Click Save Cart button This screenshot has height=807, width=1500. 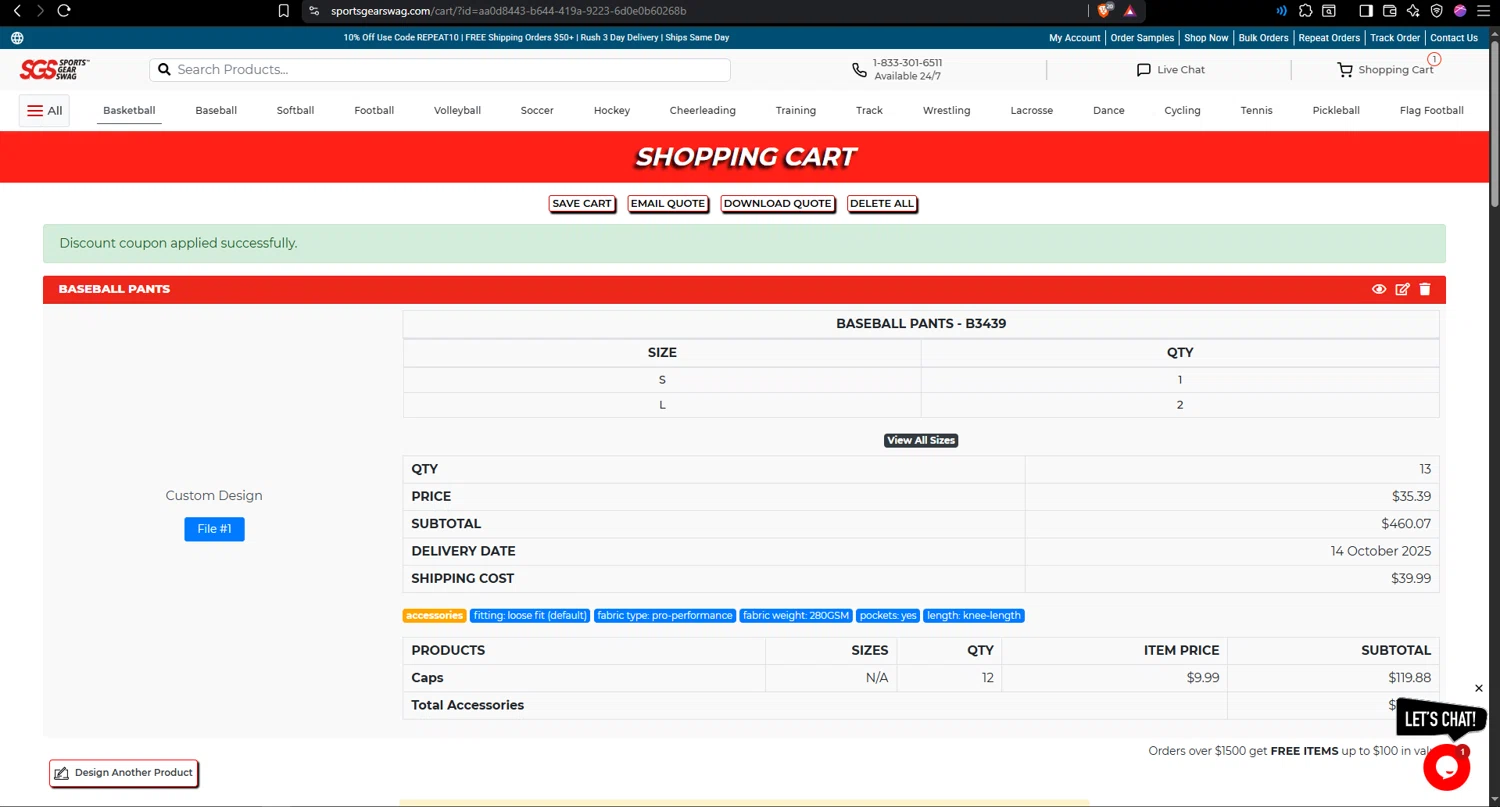point(582,203)
